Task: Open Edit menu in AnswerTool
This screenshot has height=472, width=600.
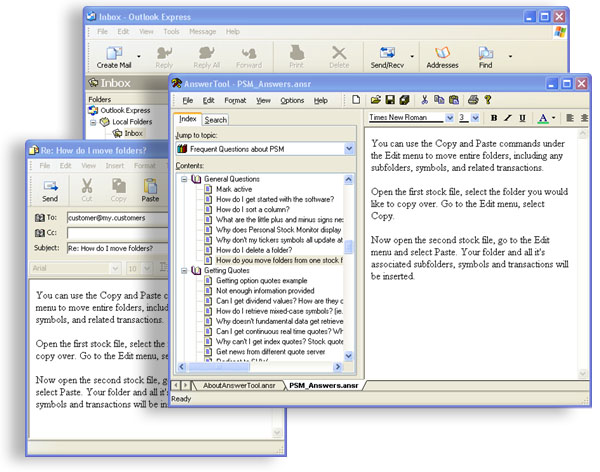Action: (208, 100)
